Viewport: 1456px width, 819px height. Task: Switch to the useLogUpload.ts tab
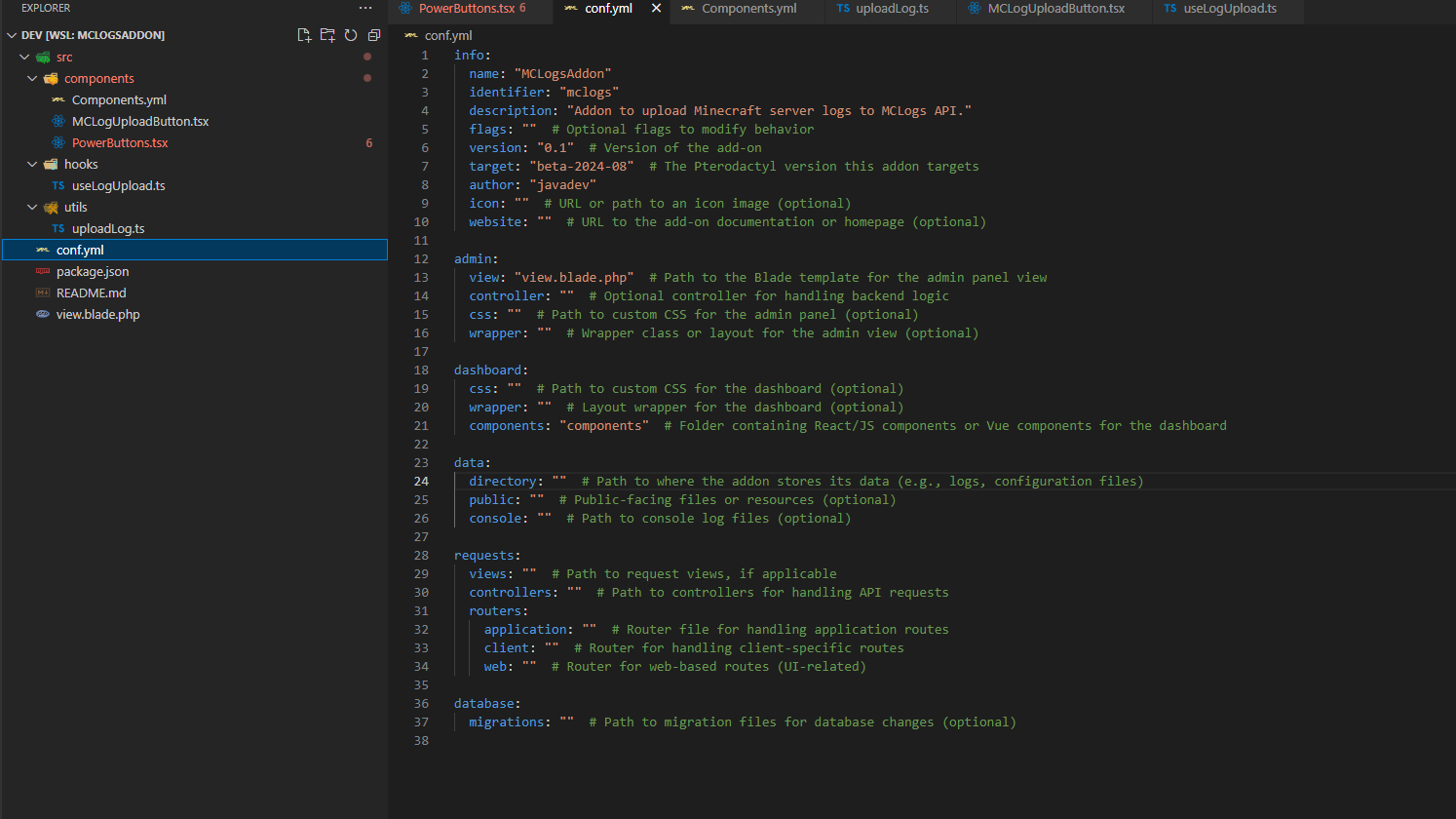(x=1230, y=8)
